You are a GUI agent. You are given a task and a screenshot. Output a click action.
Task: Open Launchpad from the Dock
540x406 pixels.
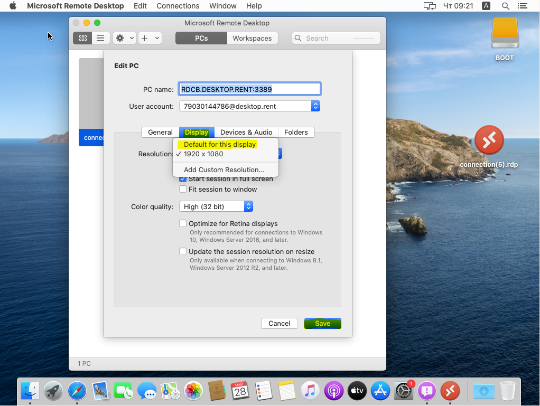click(53, 391)
